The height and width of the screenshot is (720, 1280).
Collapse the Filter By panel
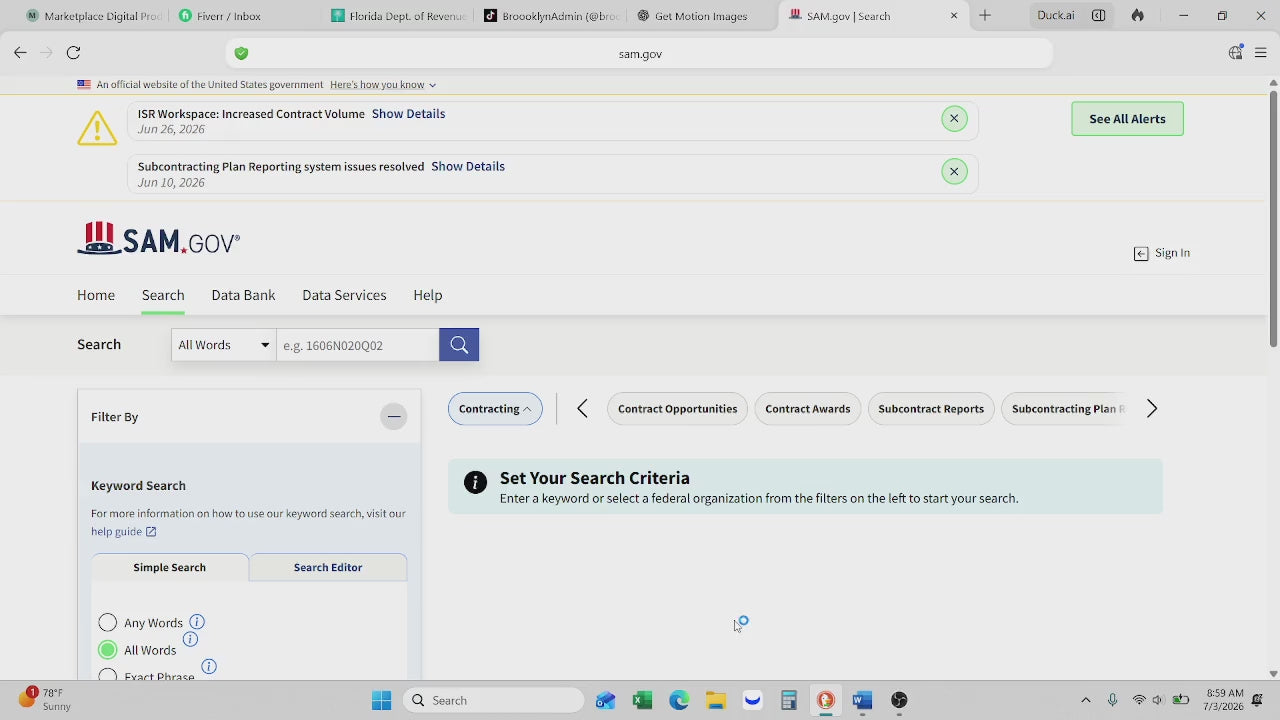pyautogui.click(x=394, y=417)
